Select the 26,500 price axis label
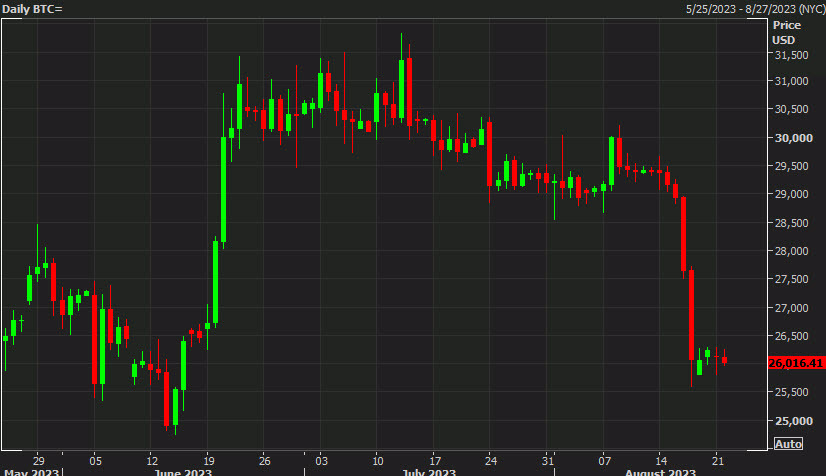The image size is (826, 476). tap(791, 336)
